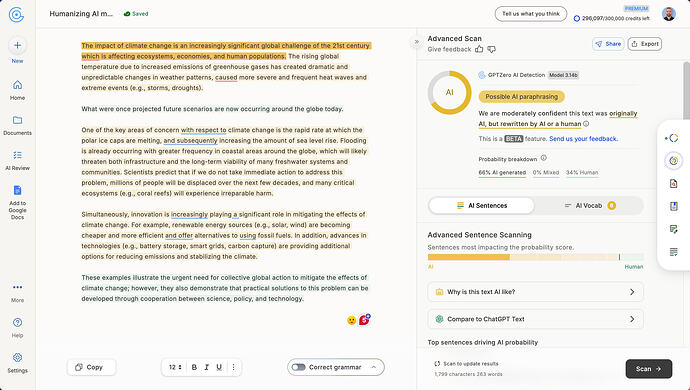
Task: Click the AI-to-Human probability bar
Action: coord(536,257)
